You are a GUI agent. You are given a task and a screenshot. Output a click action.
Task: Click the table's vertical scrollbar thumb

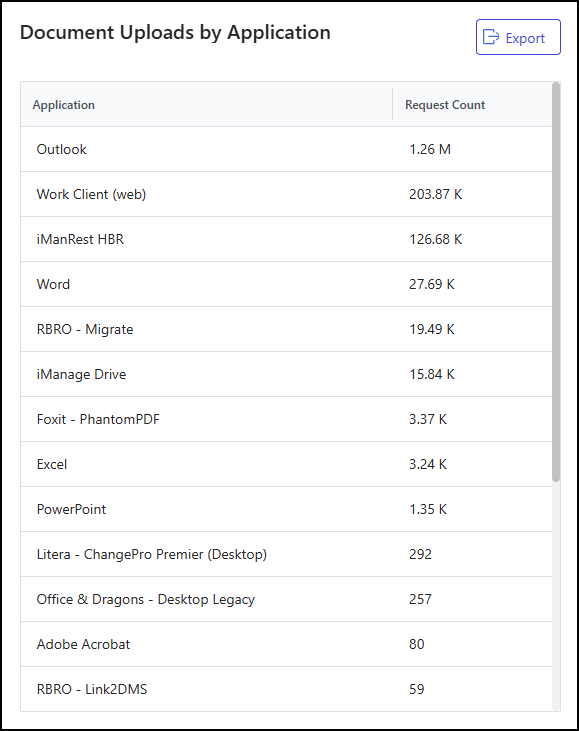click(x=556, y=282)
